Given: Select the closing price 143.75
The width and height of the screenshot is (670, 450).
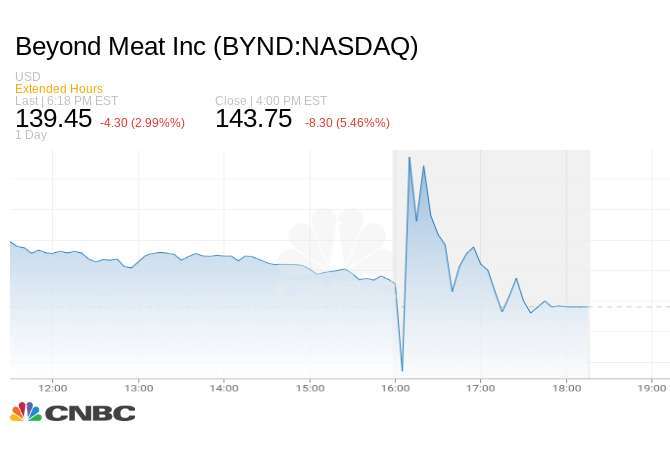Looking at the screenshot, I should point(254,118).
